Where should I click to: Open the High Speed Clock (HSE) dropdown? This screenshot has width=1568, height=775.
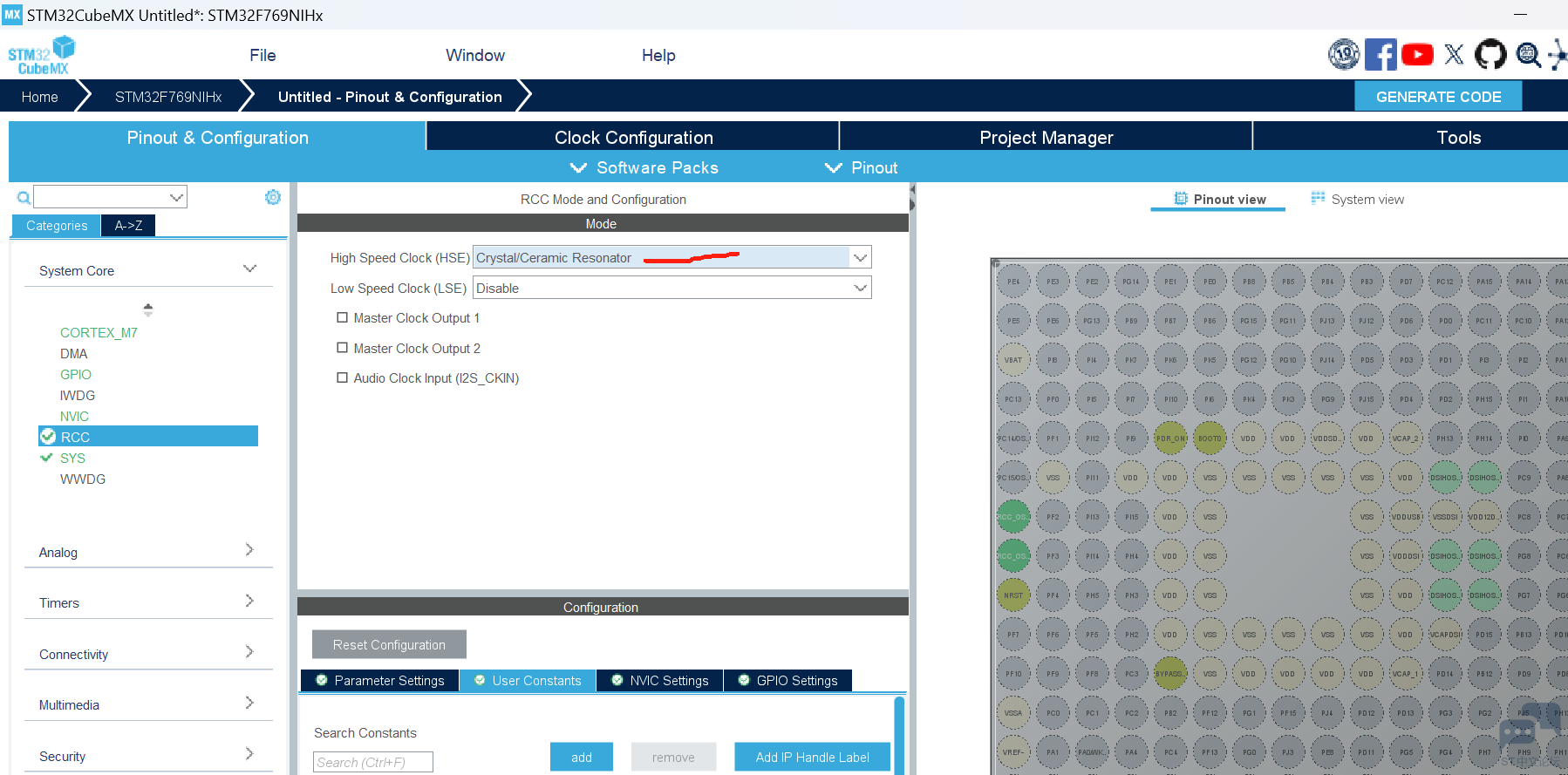pyautogui.click(x=672, y=257)
